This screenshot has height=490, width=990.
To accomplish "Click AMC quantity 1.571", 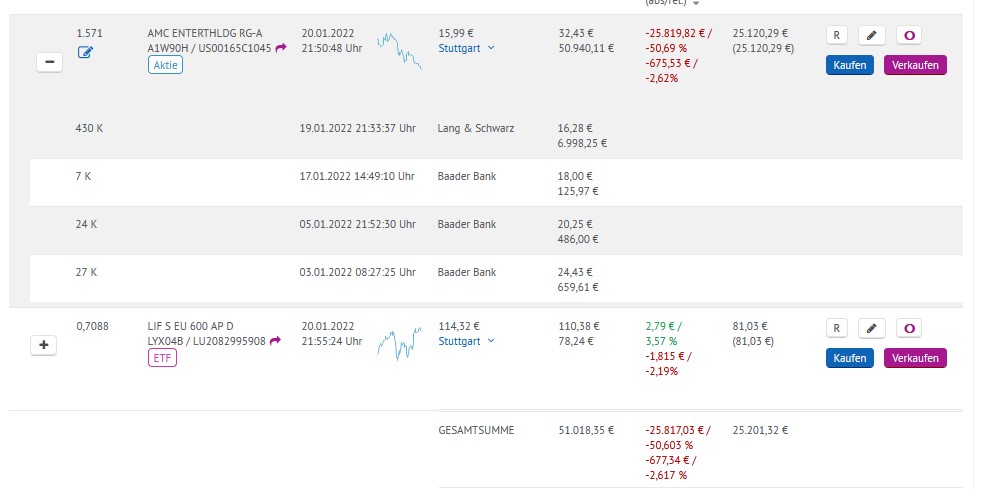I will pyautogui.click(x=90, y=33).
